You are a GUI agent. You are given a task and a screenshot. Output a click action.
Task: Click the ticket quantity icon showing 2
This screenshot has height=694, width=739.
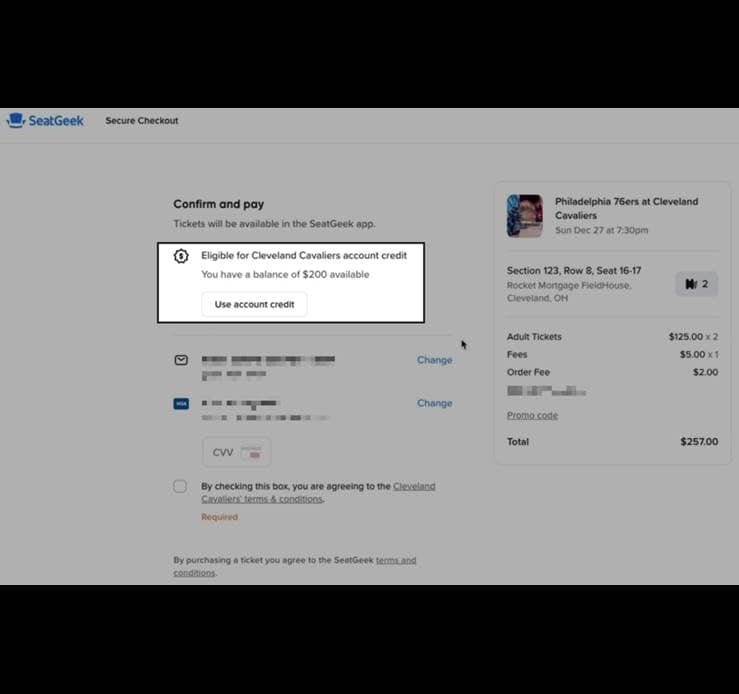(x=697, y=284)
